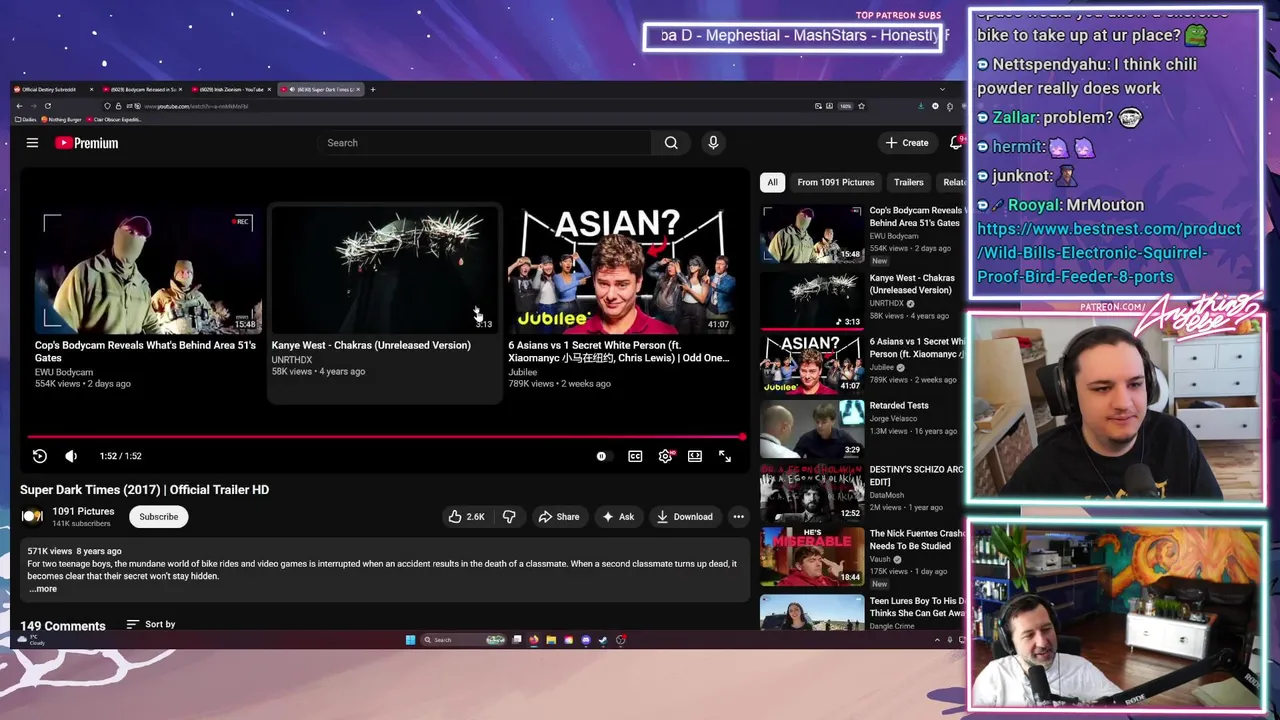This screenshot has height=720, width=1280.
Task: Click the search magnifier button
Action: coord(671,143)
